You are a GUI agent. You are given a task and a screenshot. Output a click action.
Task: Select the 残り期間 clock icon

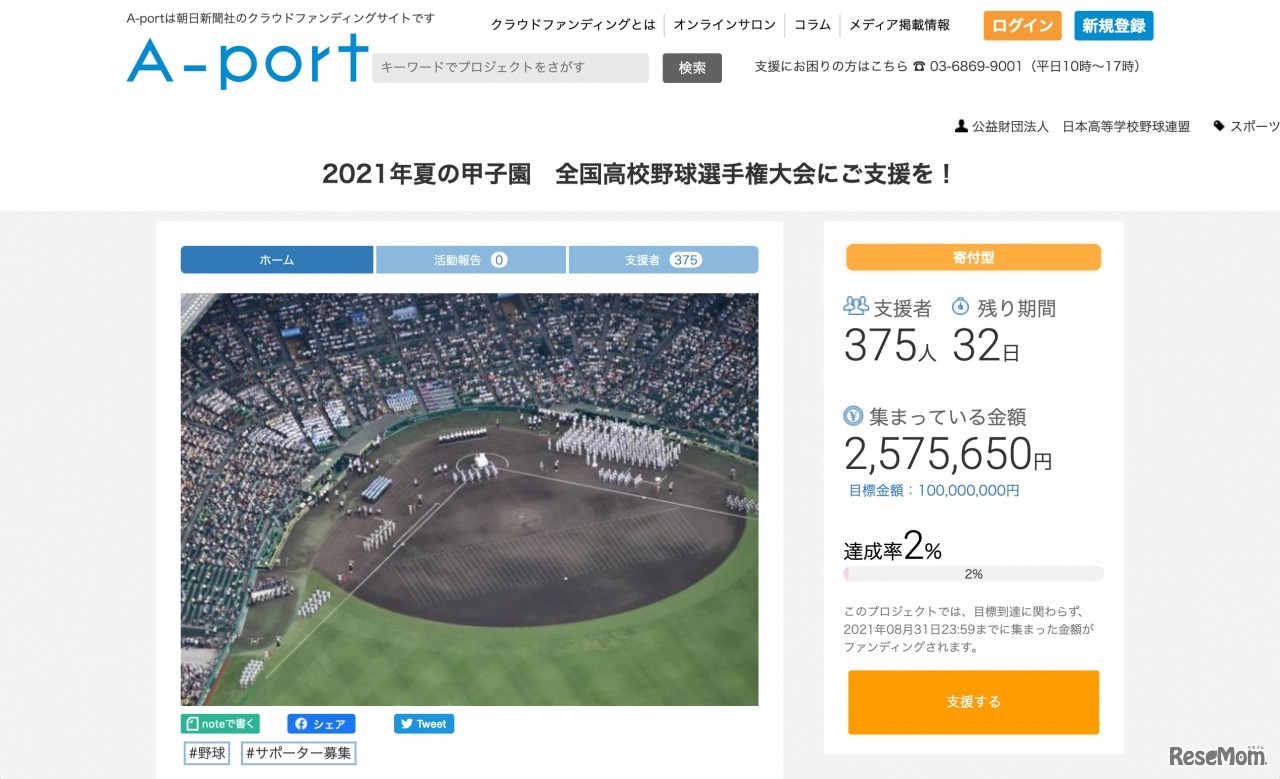[x=960, y=307]
